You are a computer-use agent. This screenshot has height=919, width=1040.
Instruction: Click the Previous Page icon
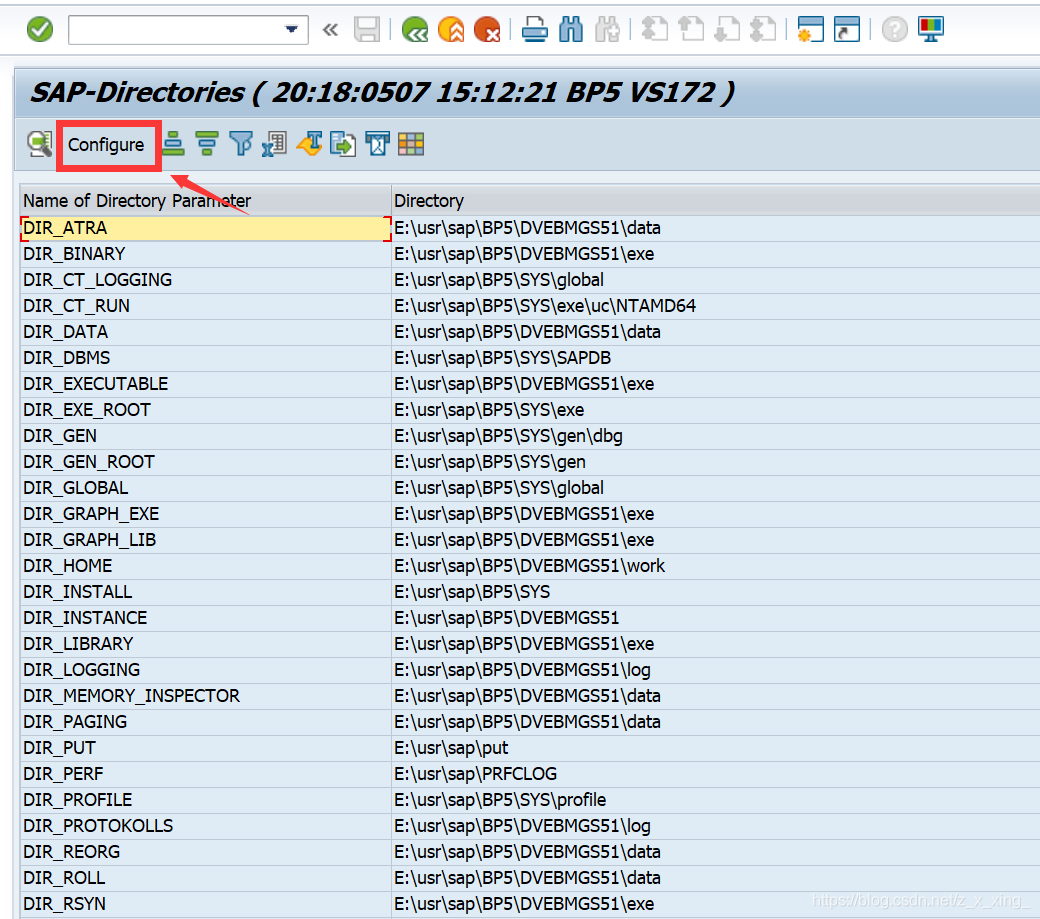click(x=691, y=30)
